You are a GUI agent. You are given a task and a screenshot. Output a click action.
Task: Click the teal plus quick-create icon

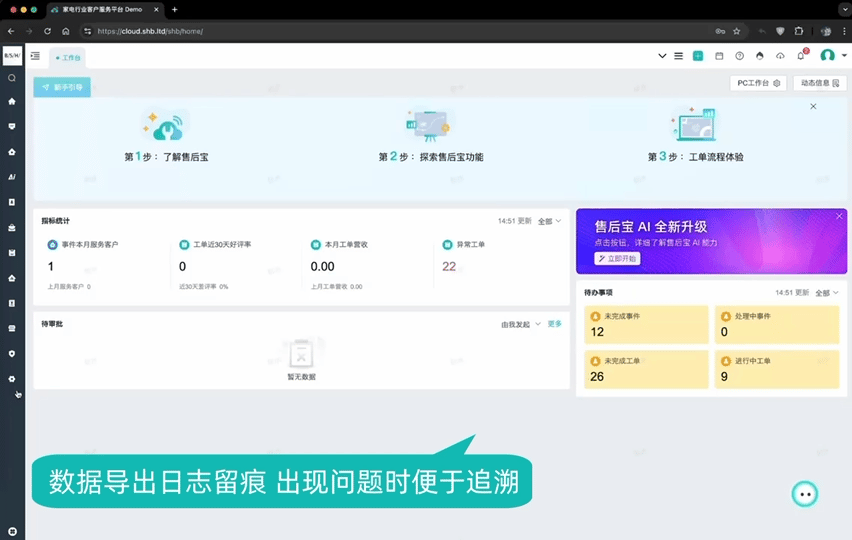click(698, 56)
